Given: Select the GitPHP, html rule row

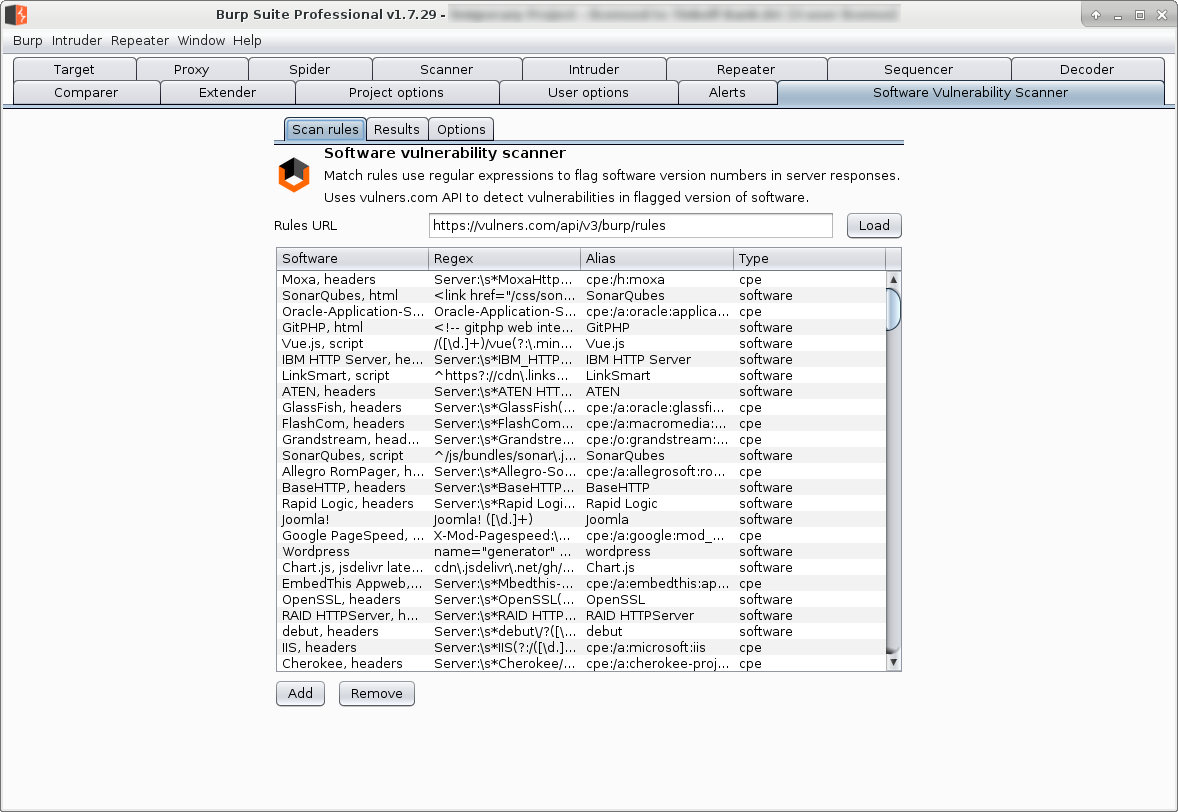Looking at the screenshot, I should 581,328.
